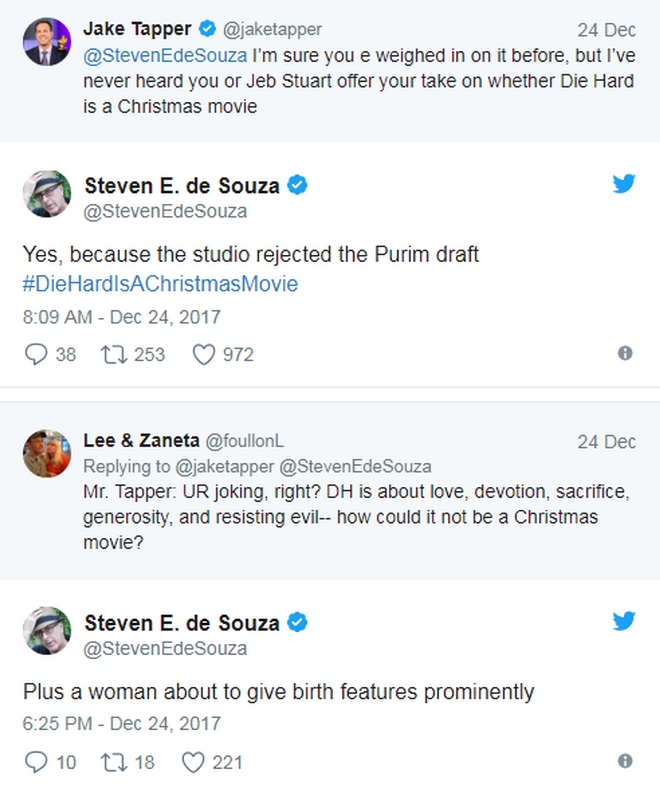Click reply icon on the Purim draft tweet

36,354
